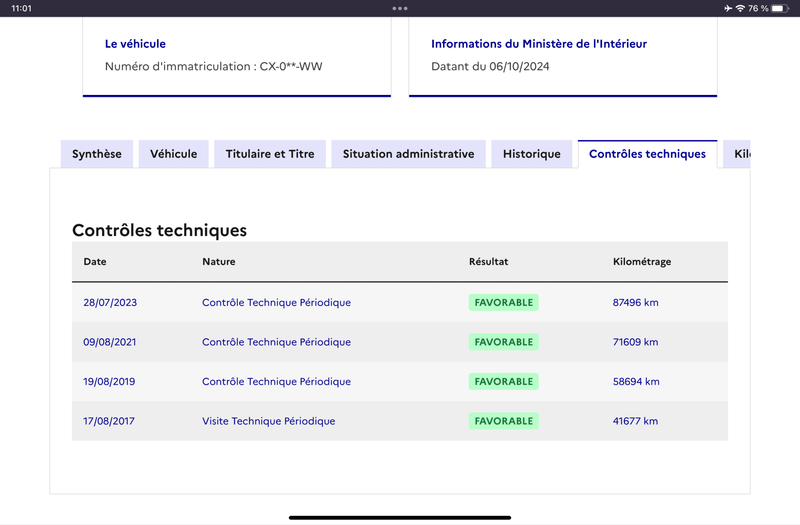Select the Situation administrative tab

(408, 154)
